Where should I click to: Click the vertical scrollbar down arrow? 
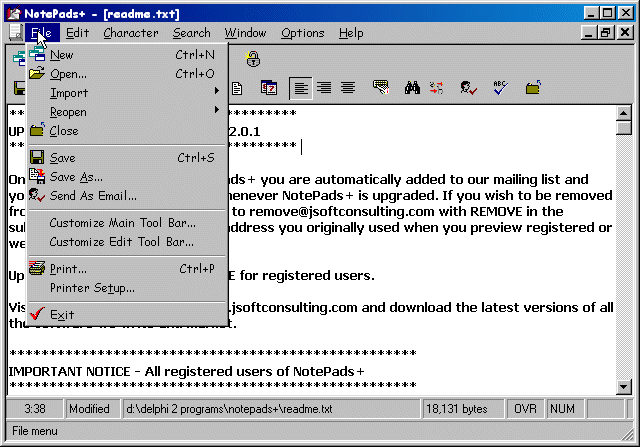[x=624, y=387]
